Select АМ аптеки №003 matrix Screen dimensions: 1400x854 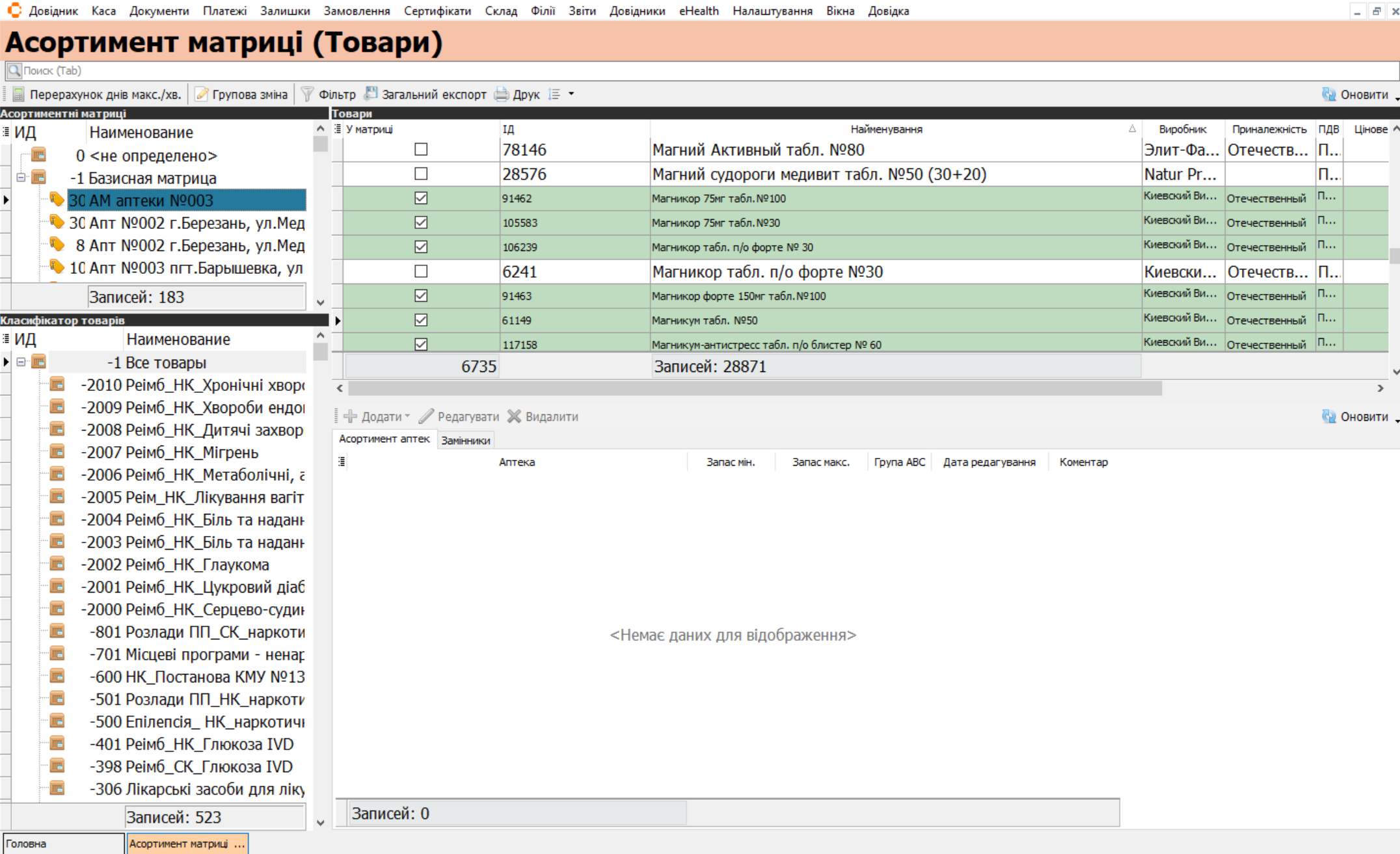(186, 200)
